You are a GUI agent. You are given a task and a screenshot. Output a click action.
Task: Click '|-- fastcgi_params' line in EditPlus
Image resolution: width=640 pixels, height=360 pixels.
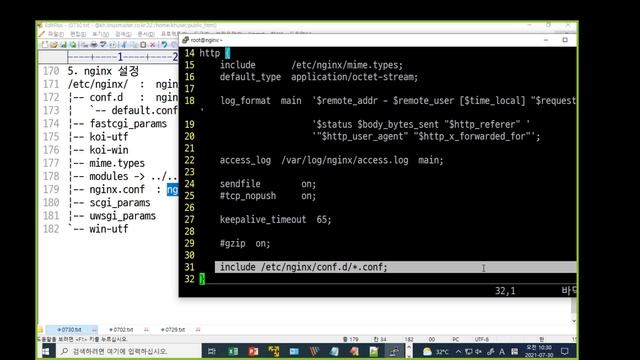[x=118, y=124]
